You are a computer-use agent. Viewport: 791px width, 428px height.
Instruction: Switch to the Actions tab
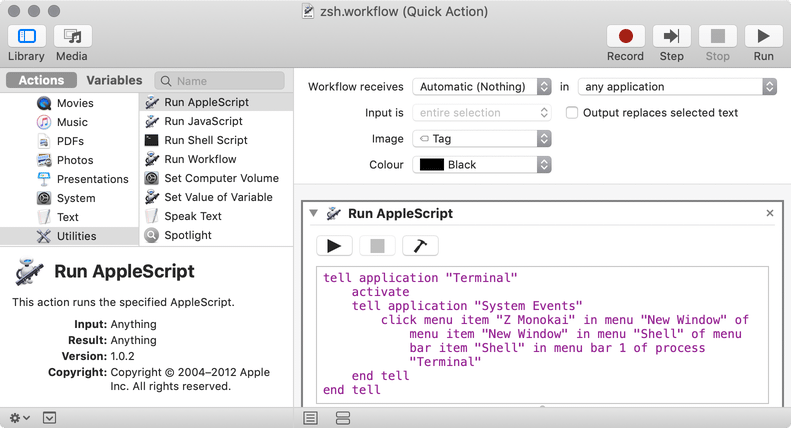41,80
